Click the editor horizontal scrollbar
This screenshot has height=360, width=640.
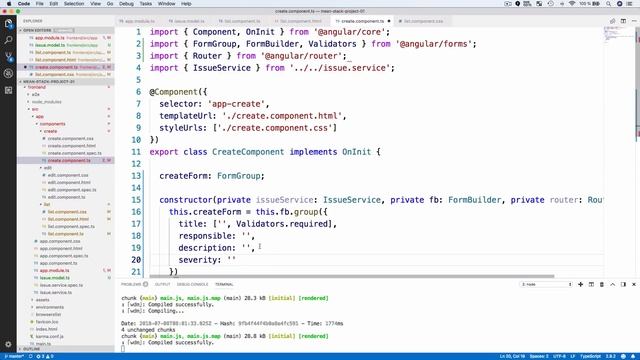352,276
